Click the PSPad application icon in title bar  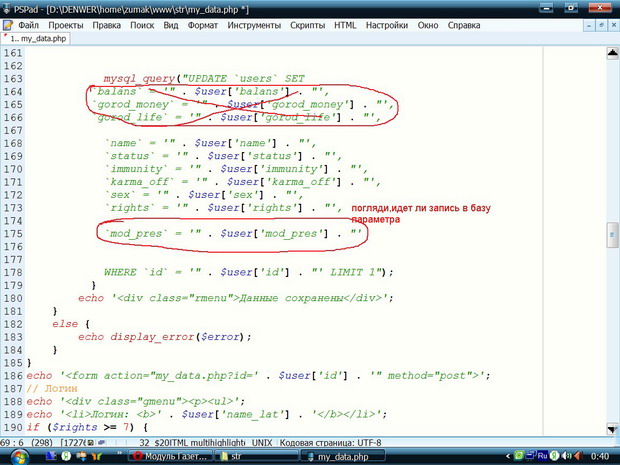[9, 7]
